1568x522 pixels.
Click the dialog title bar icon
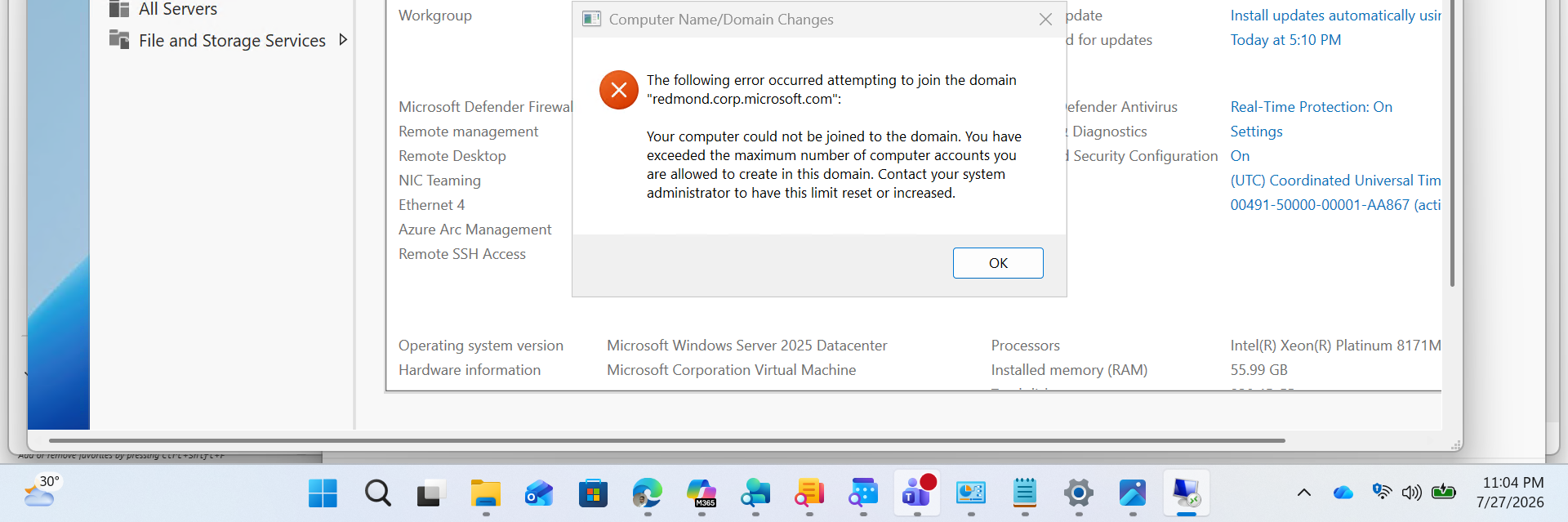pyautogui.click(x=591, y=19)
